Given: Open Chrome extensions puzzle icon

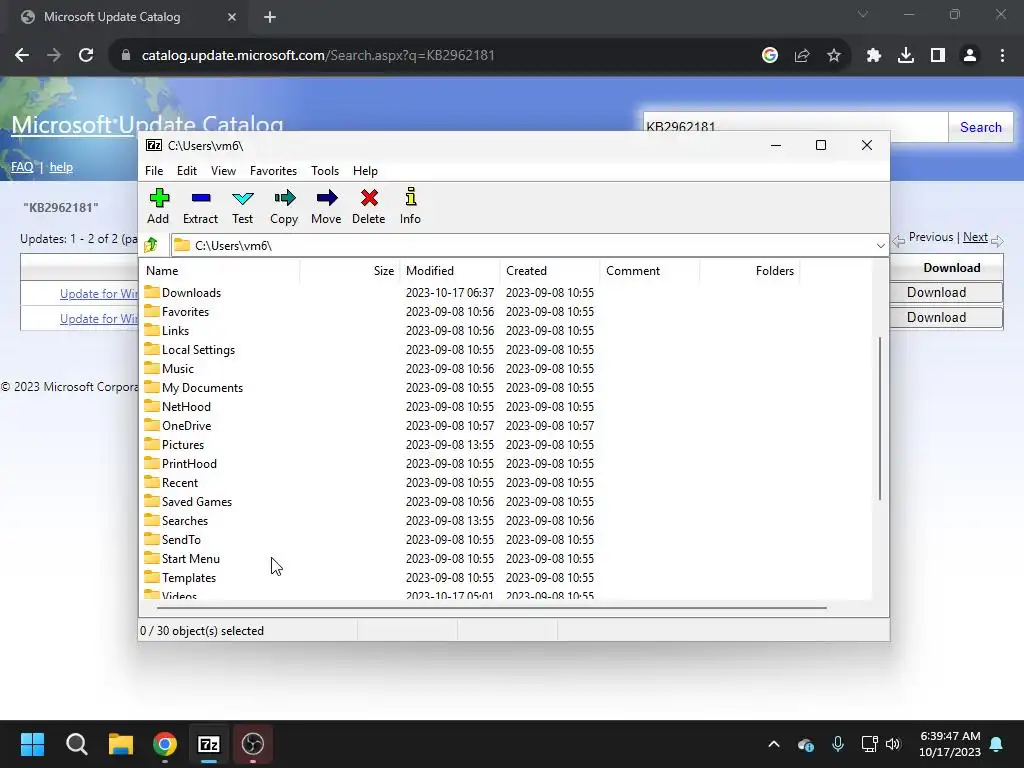Looking at the screenshot, I should 874,56.
